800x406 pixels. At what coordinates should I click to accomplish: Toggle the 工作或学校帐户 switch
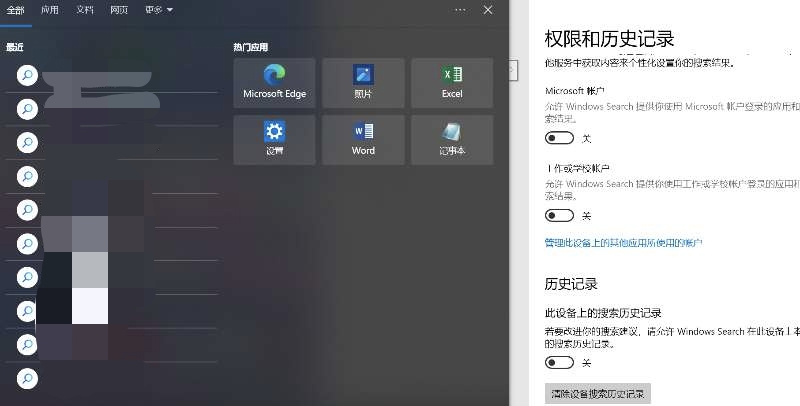559,216
